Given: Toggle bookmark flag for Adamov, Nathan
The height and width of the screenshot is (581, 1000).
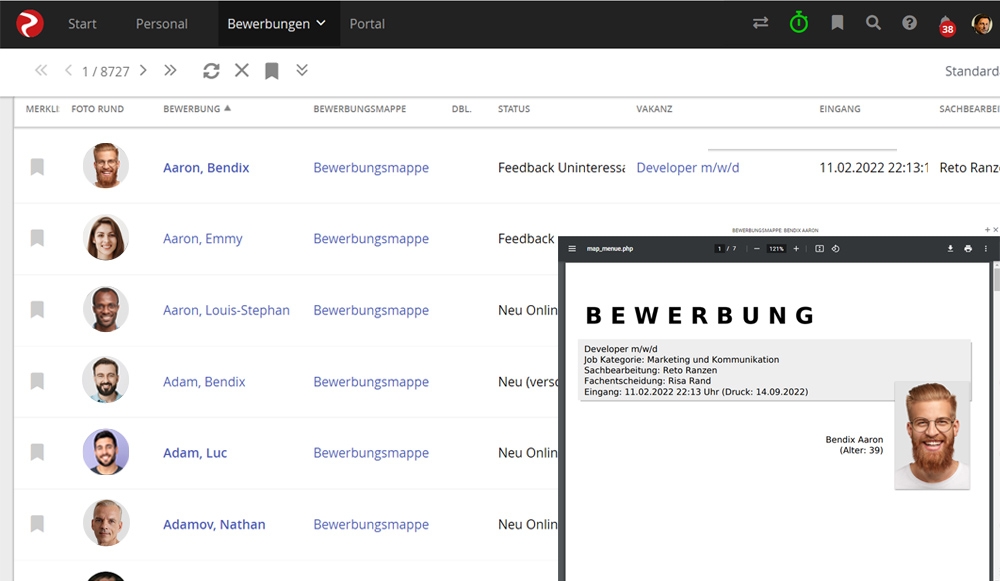Looking at the screenshot, I should tap(37, 524).
